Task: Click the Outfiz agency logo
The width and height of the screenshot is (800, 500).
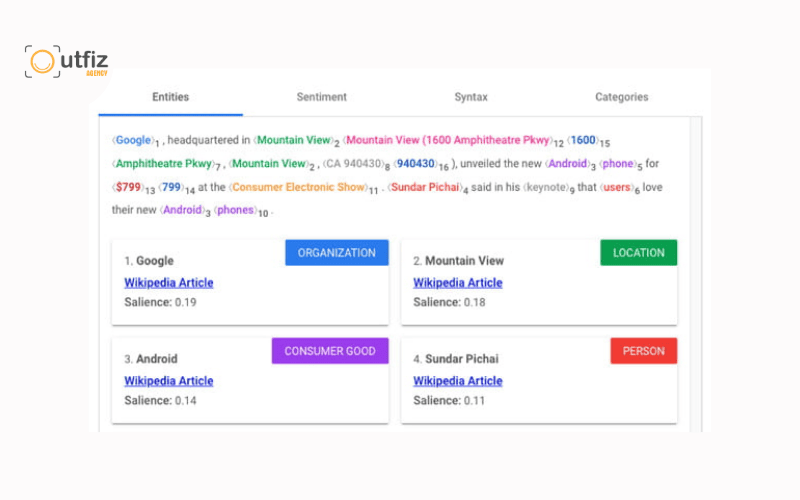Action: coord(66,61)
